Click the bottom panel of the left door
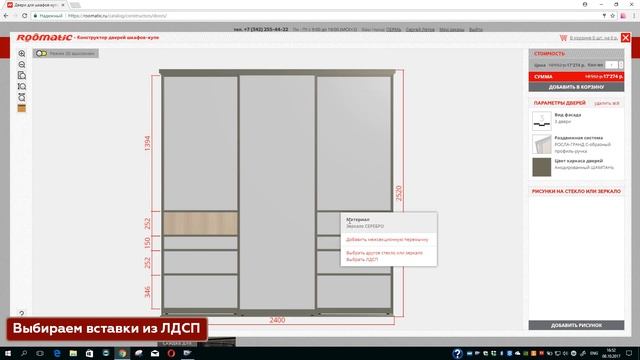Viewport: 640px width, 360px height. click(200, 291)
